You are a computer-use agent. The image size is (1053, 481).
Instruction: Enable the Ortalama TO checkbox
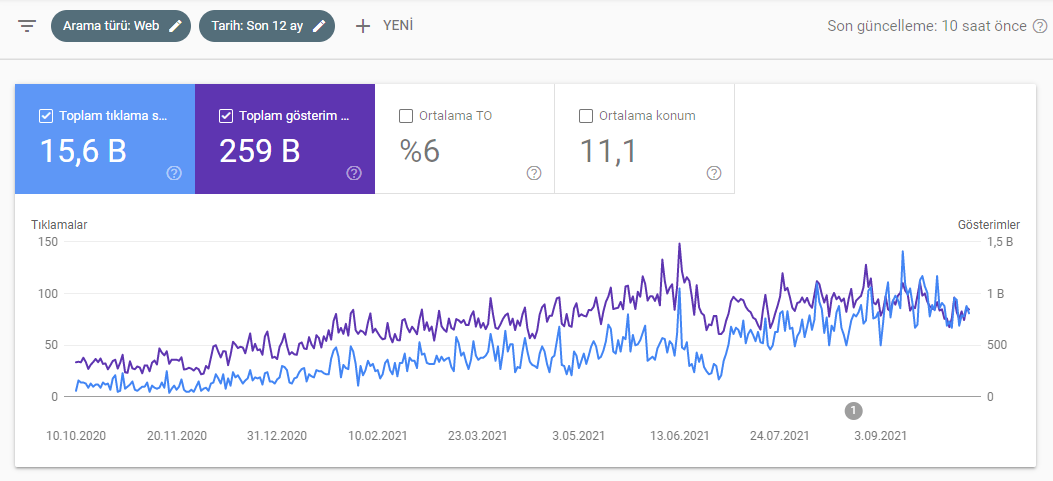click(406, 116)
